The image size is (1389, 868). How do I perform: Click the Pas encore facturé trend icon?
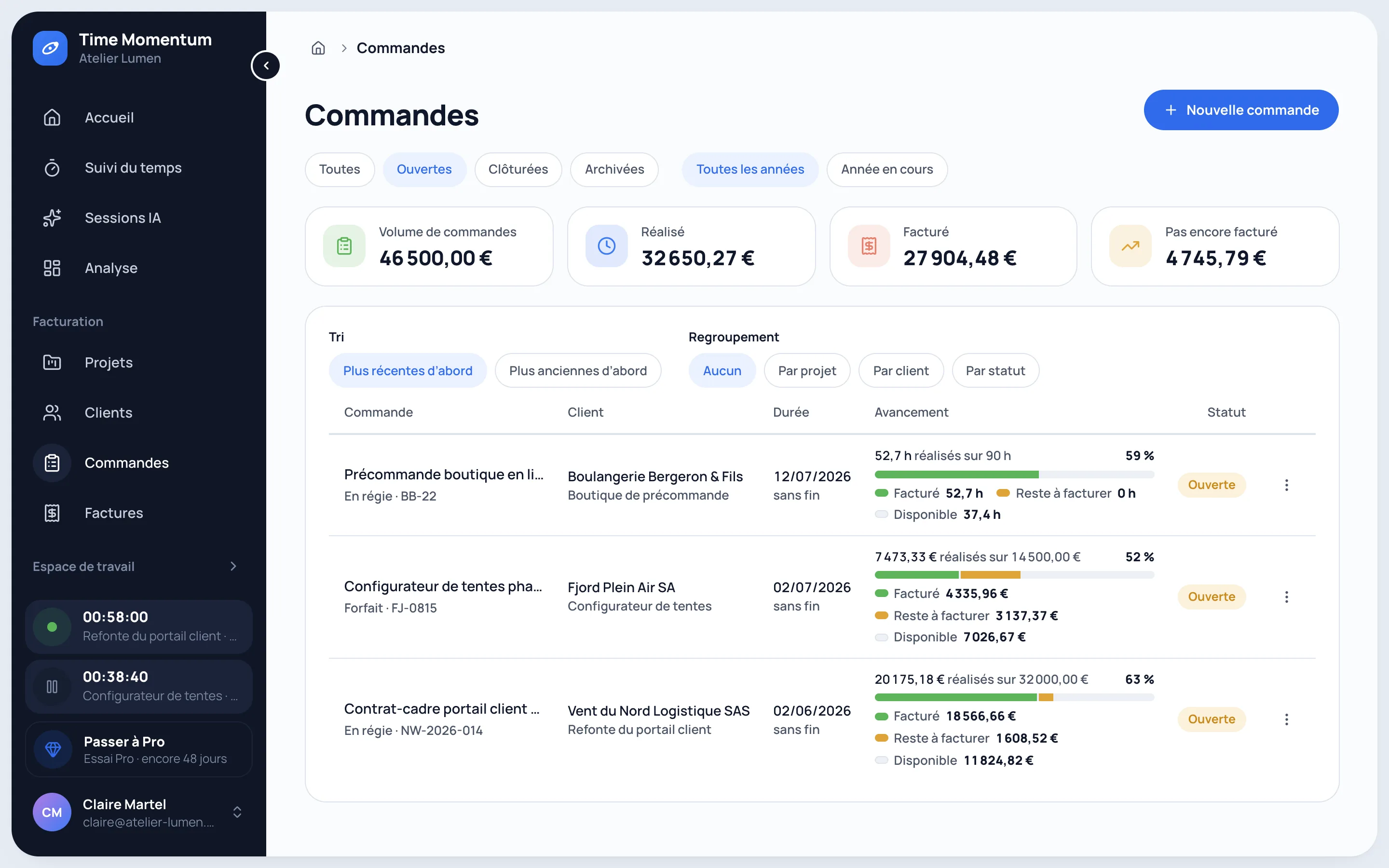pos(1130,246)
